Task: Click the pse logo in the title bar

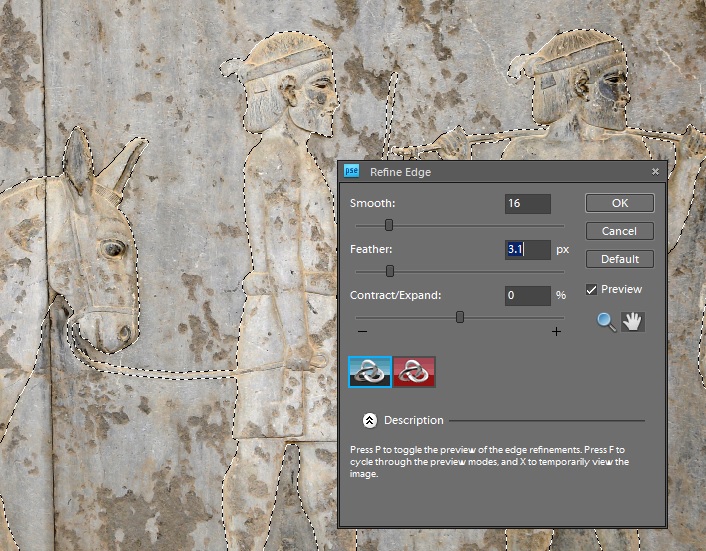Action: tap(351, 171)
